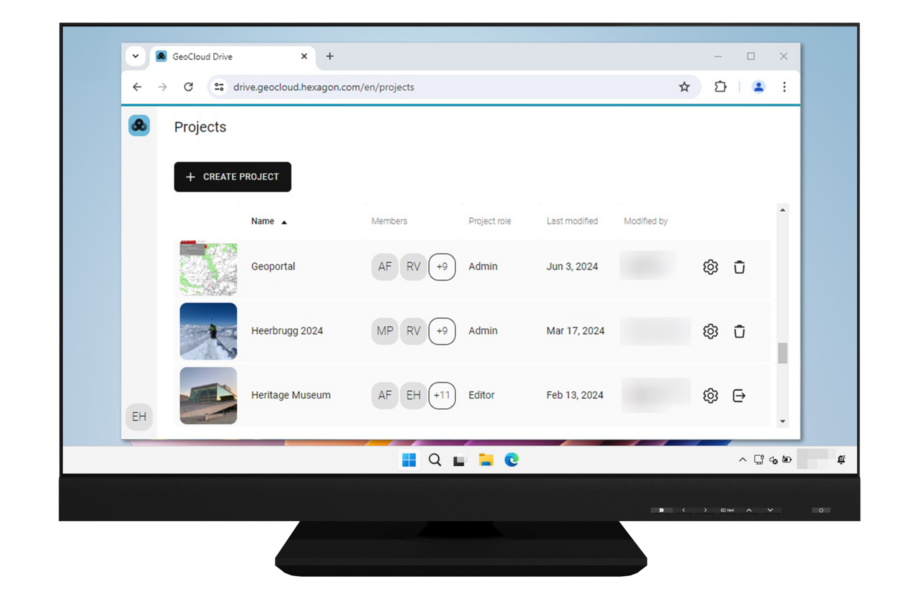900x600 pixels.
Task: Open the EH user avatar in sidebar
Action: click(139, 416)
